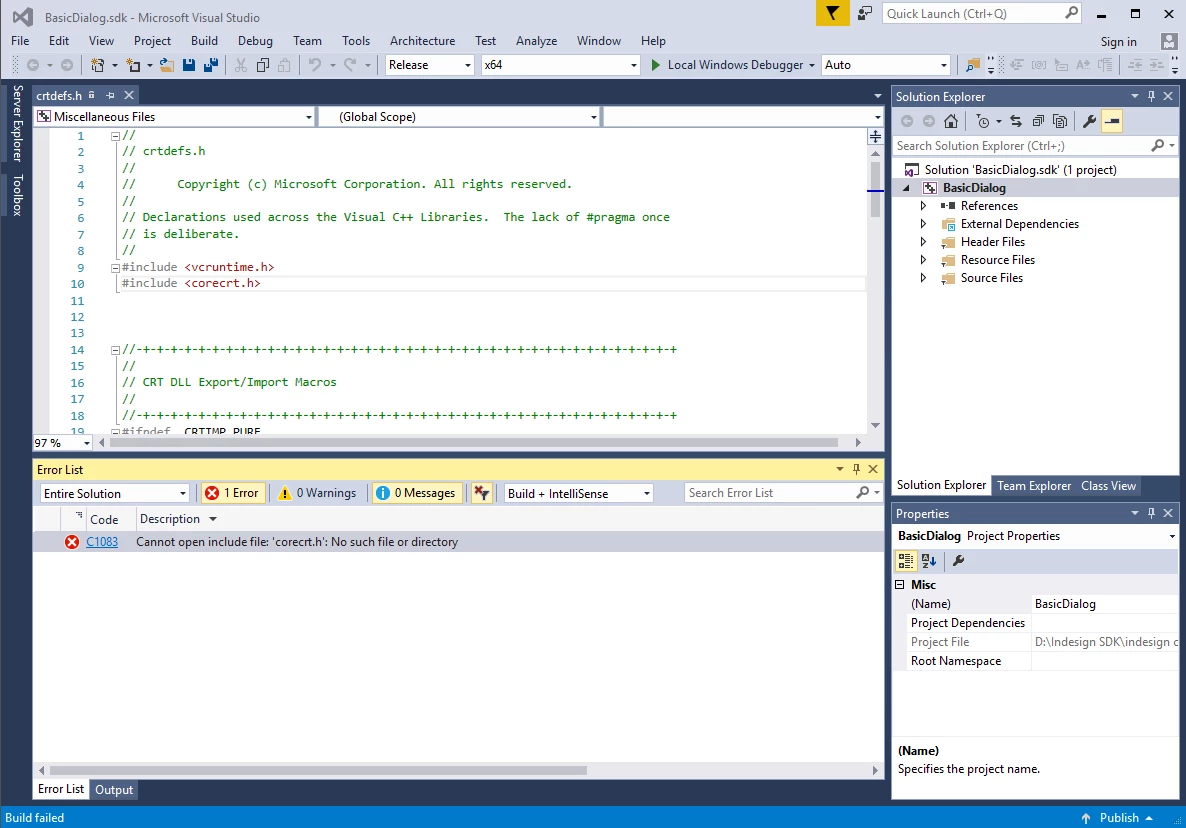Click Solution Explorer Home icon

click(x=951, y=121)
